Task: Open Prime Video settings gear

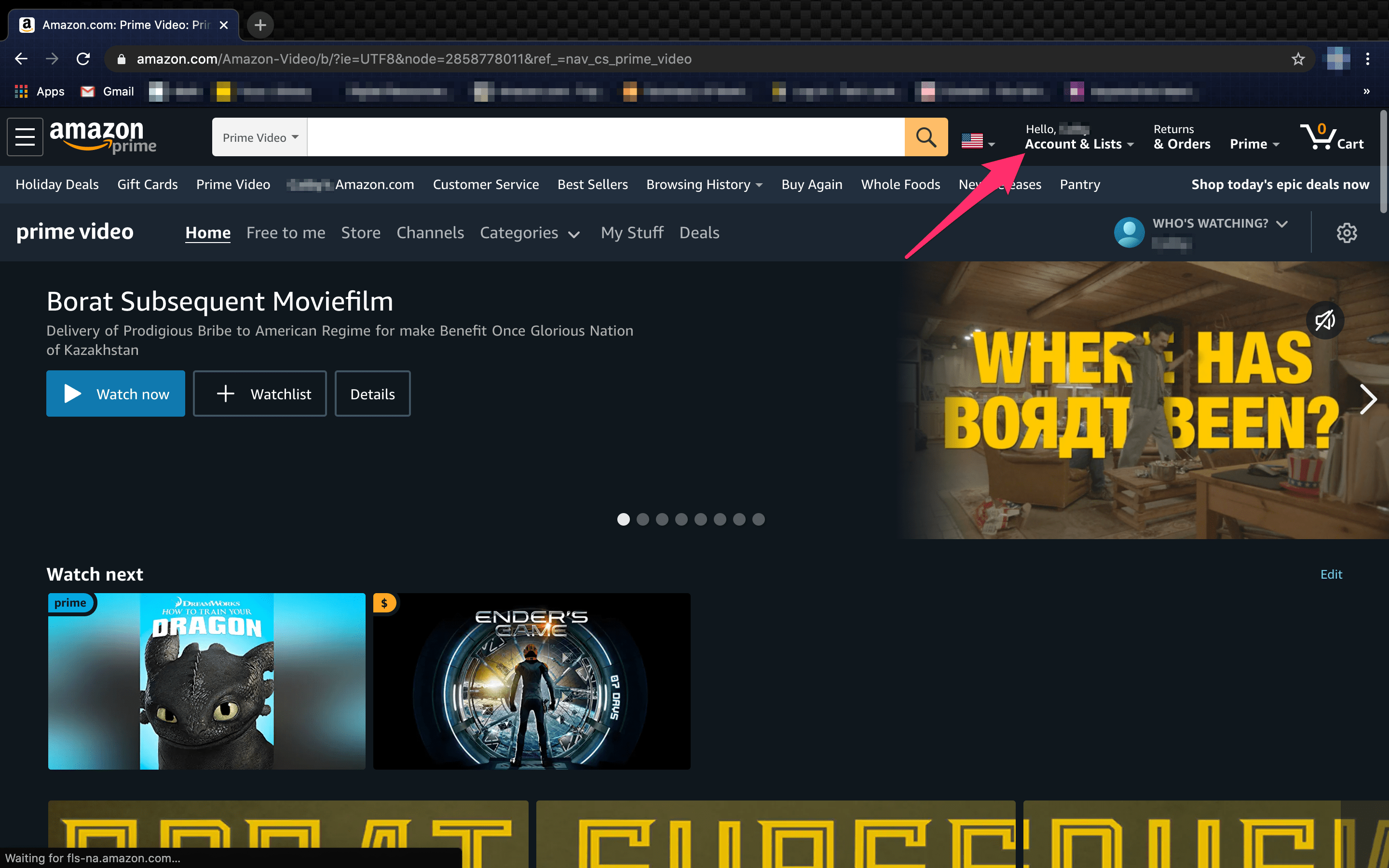Action: [x=1346, y=232]
